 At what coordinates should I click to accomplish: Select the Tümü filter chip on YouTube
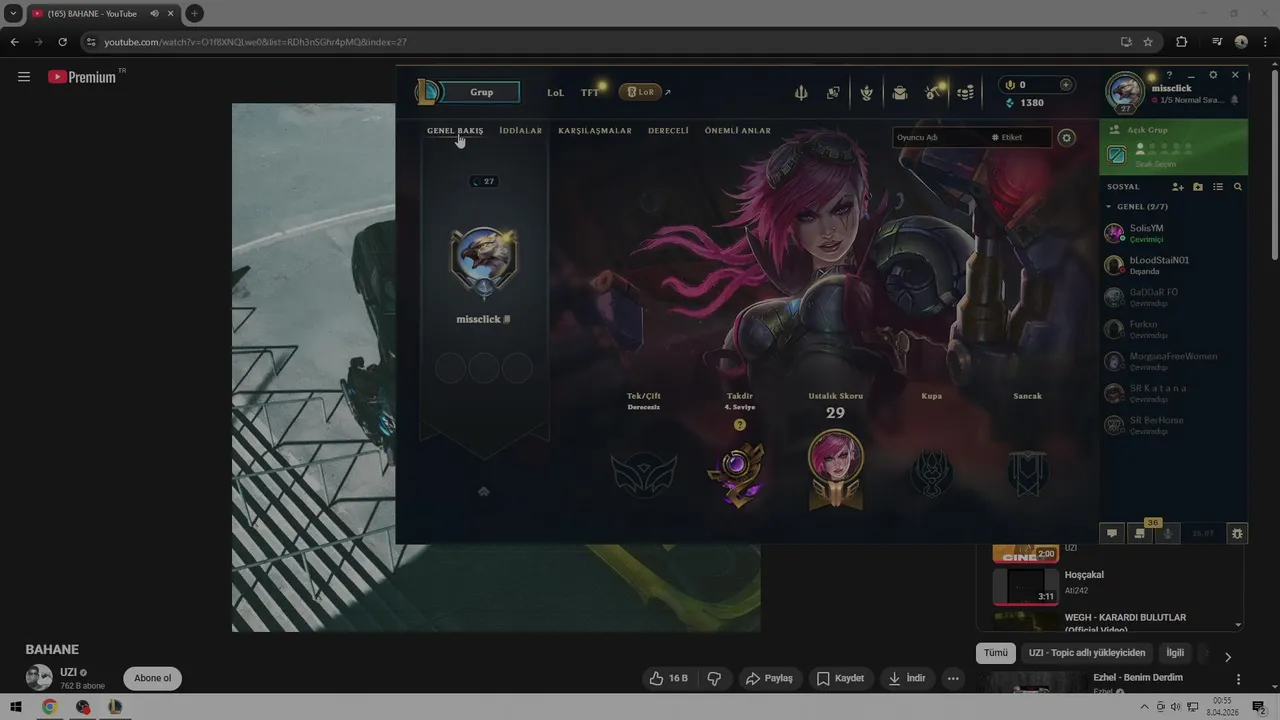(996, 653)
